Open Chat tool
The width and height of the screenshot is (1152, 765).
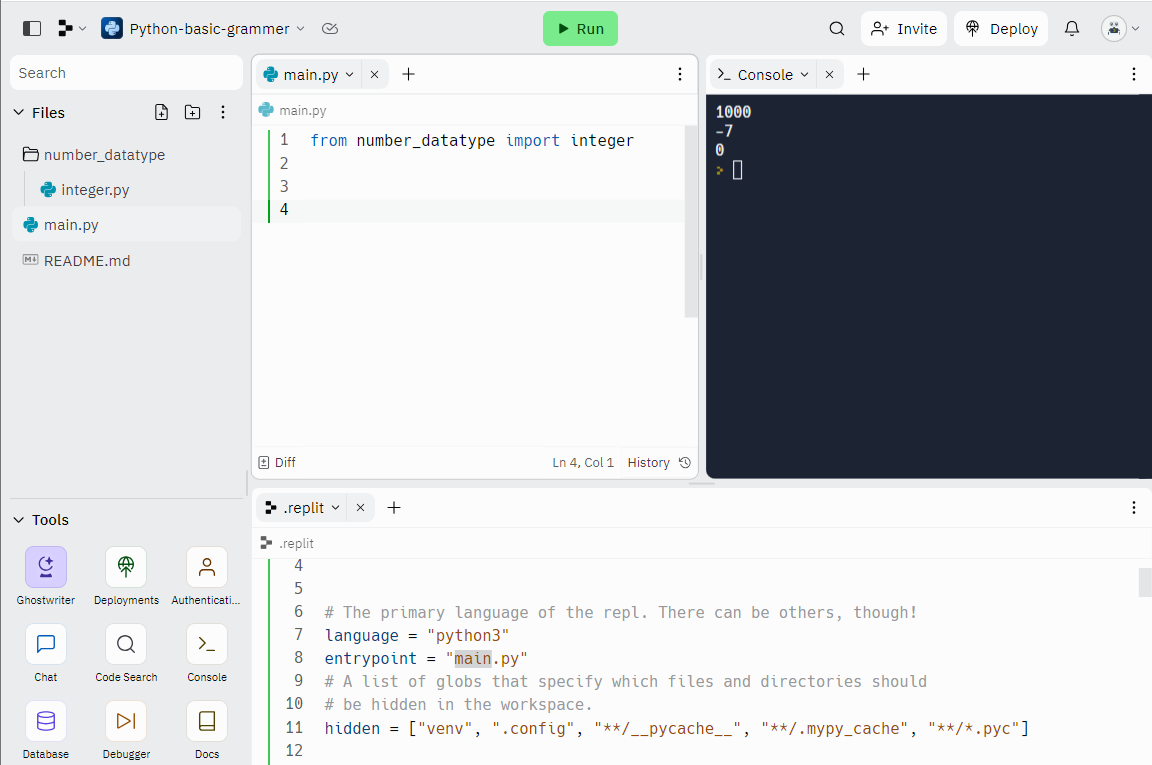click(46, 653)
